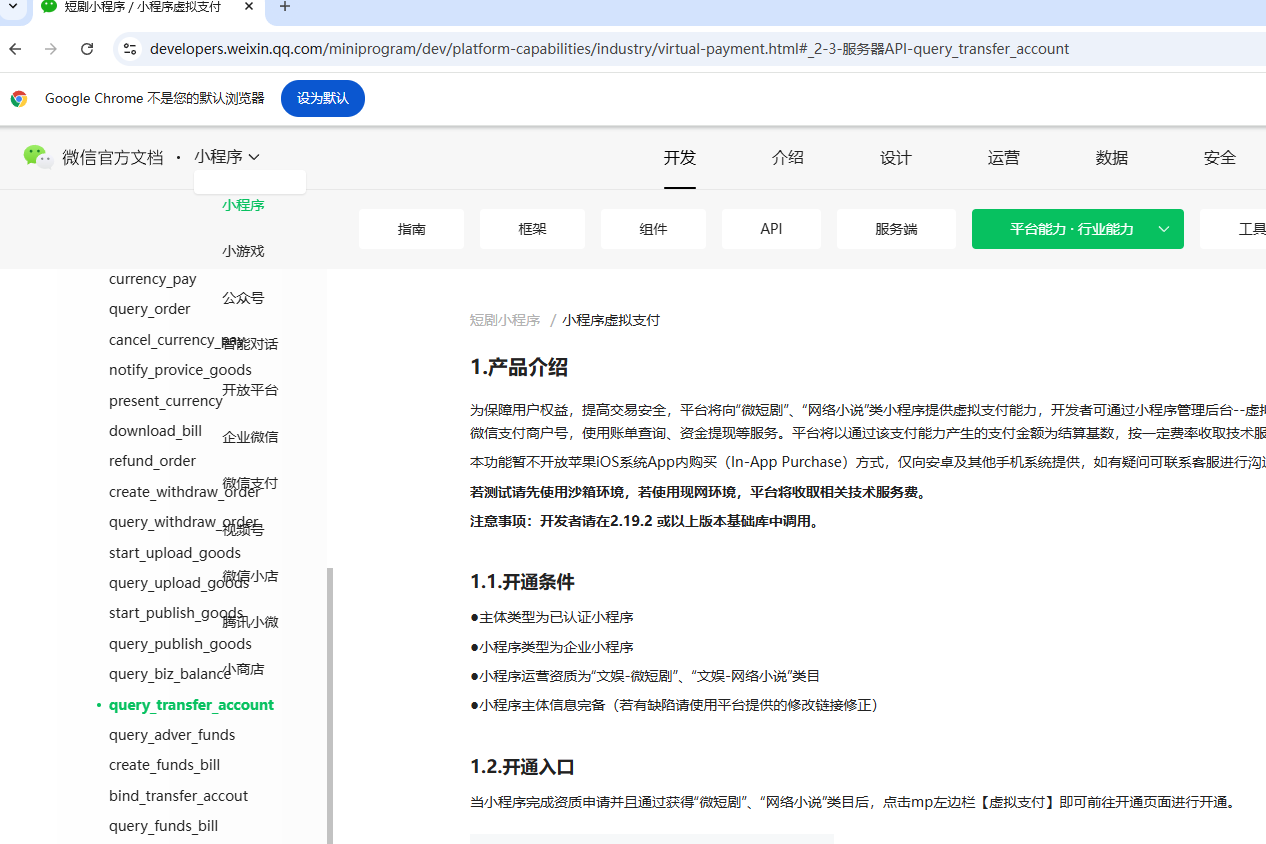The image size is (1266, 844).
Task: Click the 指南 sub-navigation button
Action: [411, 229]
